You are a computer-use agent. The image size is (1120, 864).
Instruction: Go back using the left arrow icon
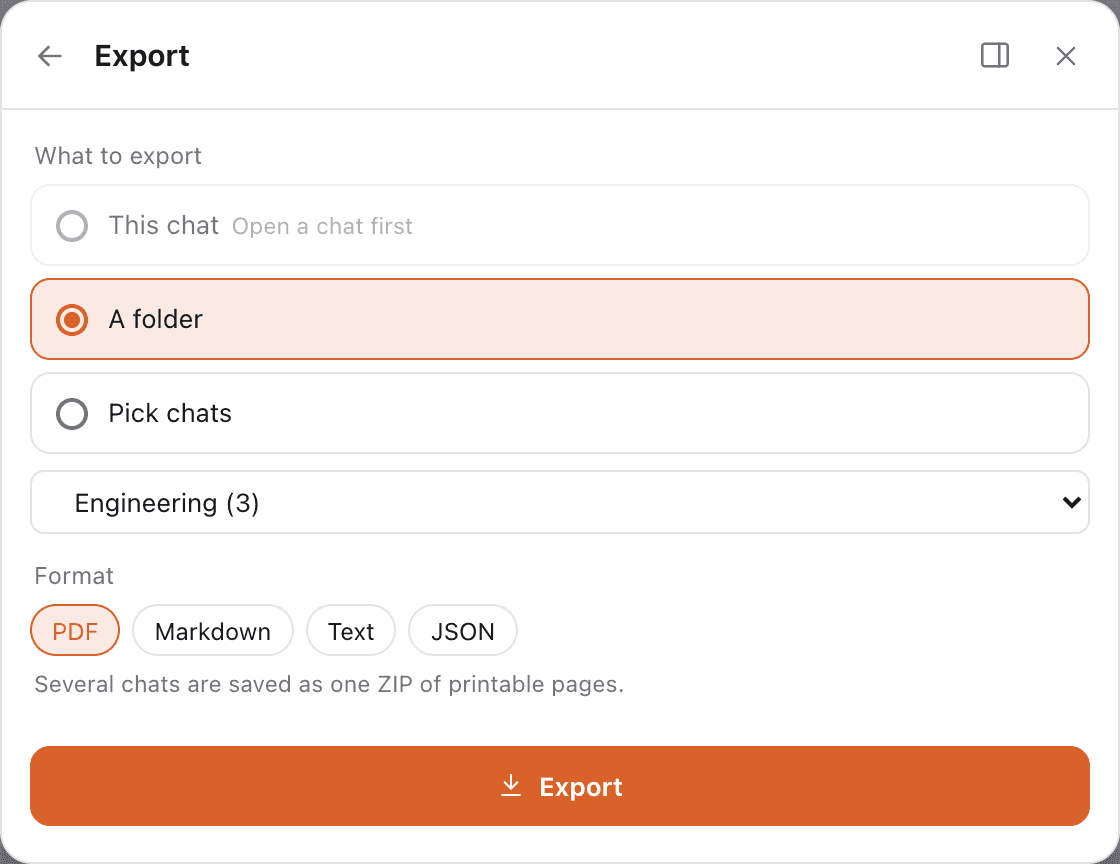(50, 56)
